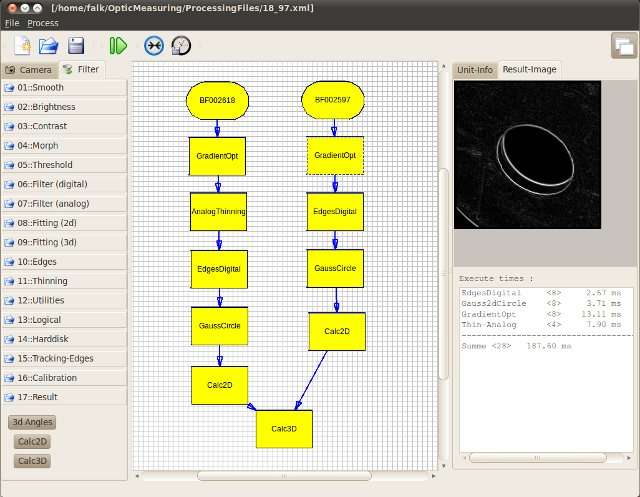Select the Calc3D node in the graph
Image resolution: width=640 pixels, height=497 pixels.
(284, 429)
